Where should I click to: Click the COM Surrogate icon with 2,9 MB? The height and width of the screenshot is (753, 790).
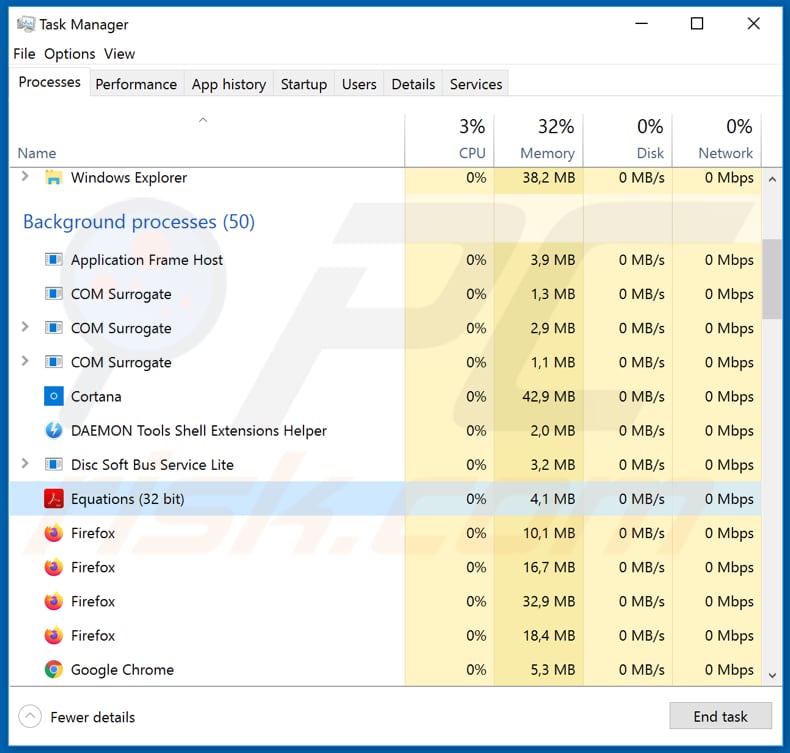click(53, 328)
